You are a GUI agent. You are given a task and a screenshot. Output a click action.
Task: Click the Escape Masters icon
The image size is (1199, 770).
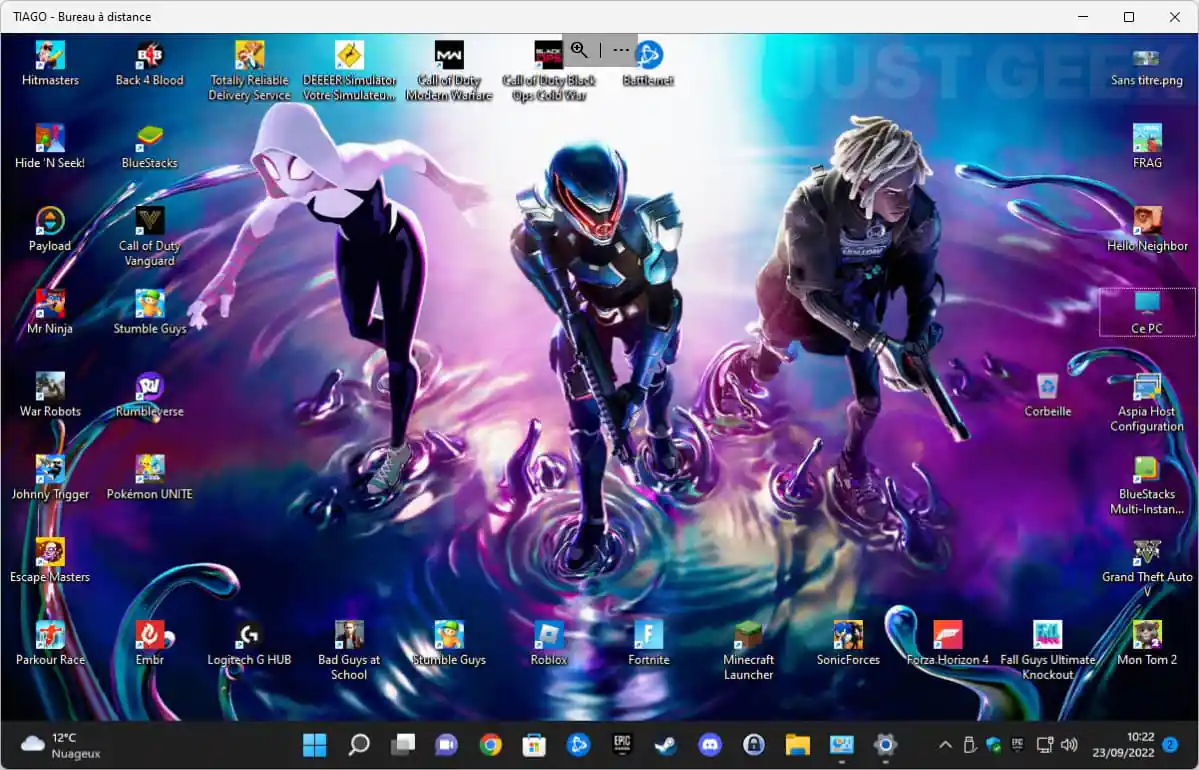pyautogui.click(x=50, y=560)
